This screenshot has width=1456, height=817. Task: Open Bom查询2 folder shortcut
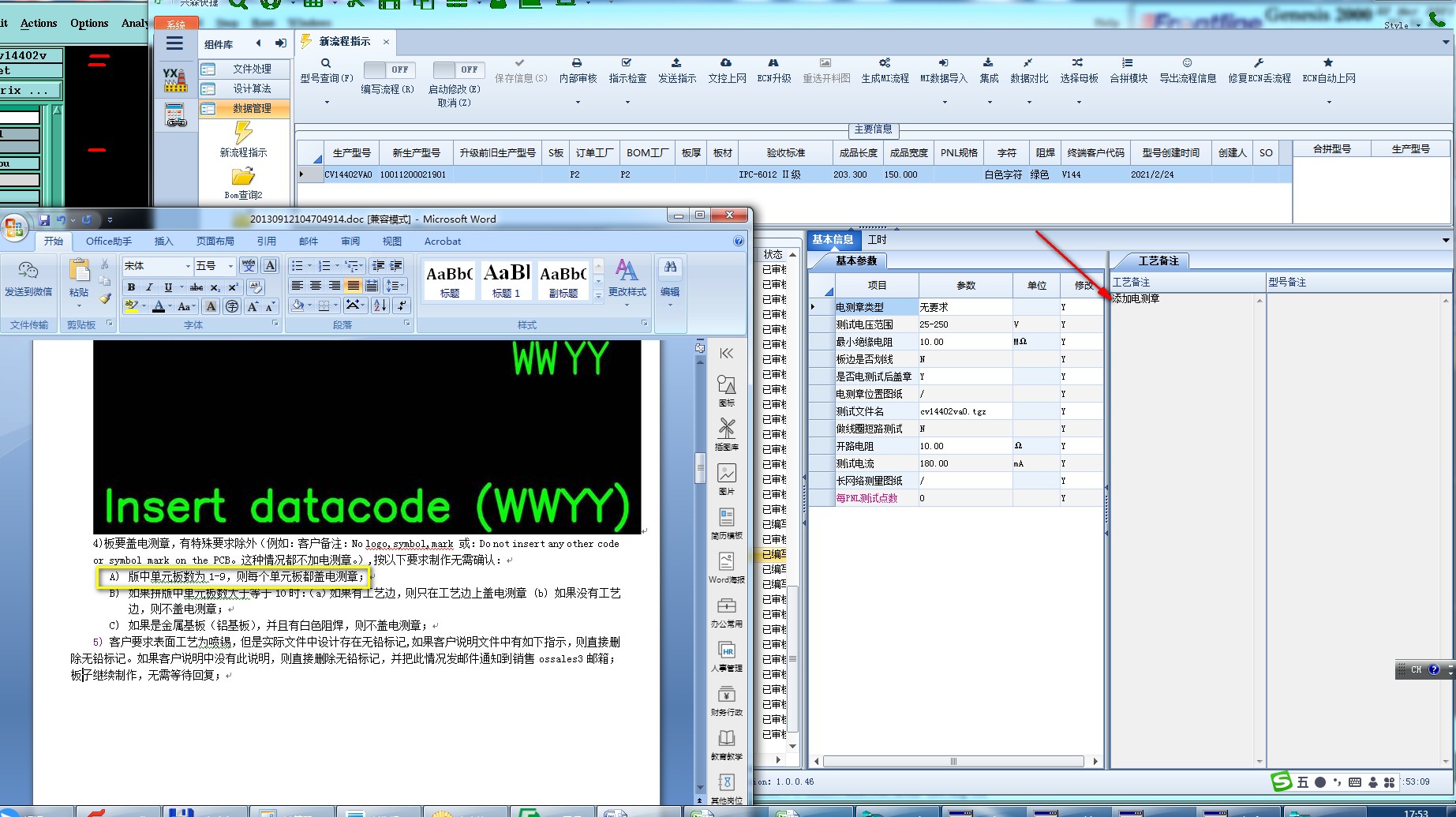tap(243, 183)
